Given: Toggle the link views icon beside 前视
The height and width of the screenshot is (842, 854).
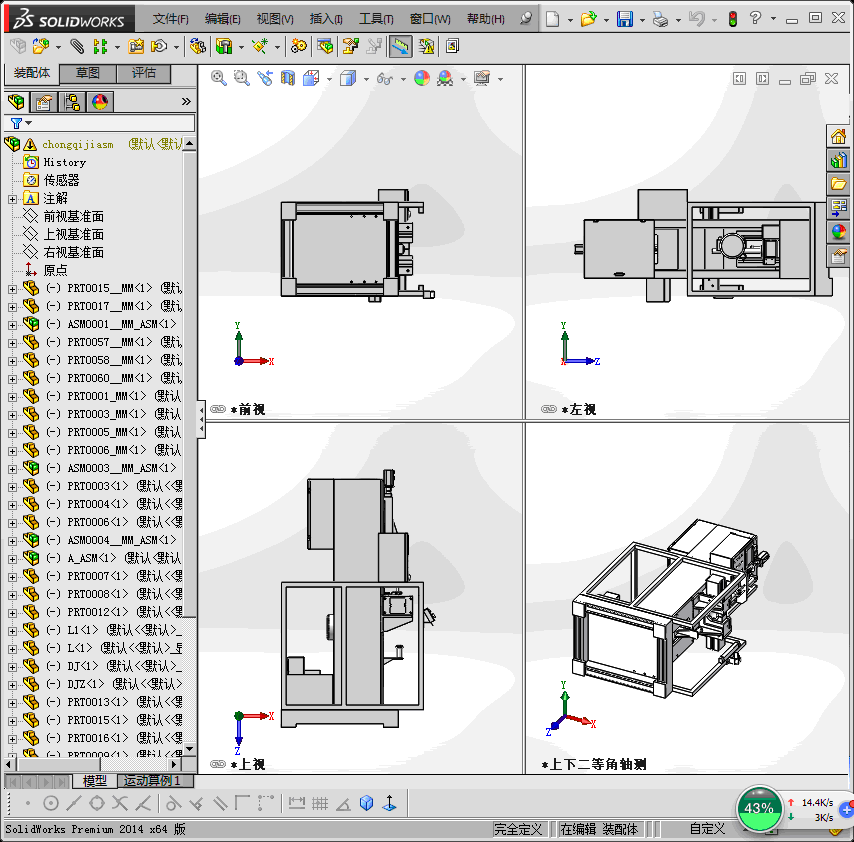Looking at the screenshot, I should click(217, 409).
